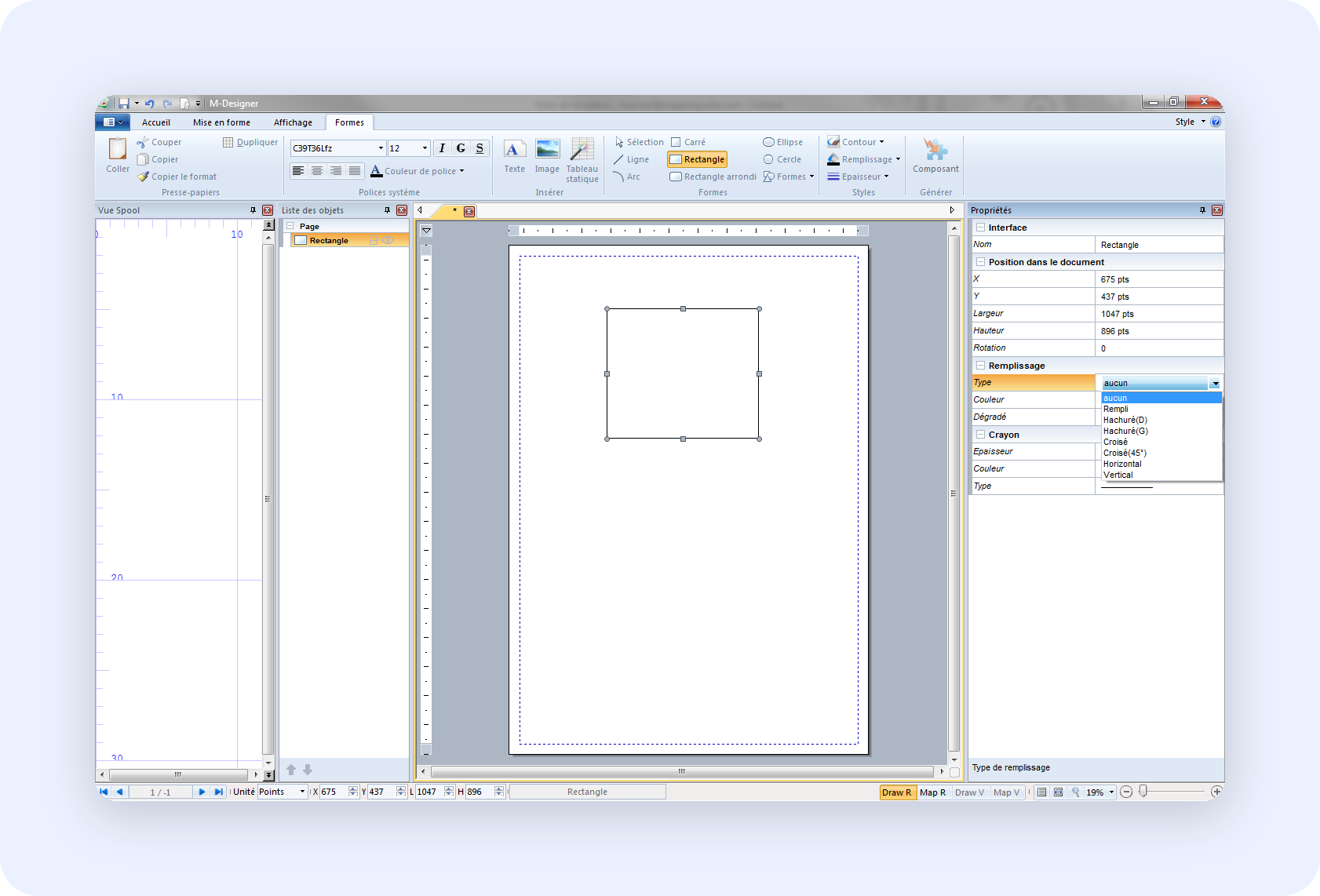Choose the Sélection pointer tool
This screenshot has width=1320, height=896.
(639, 142)
